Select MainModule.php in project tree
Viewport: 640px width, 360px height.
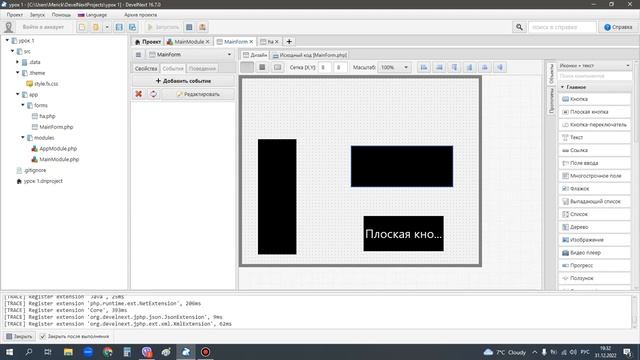[55, 159]
